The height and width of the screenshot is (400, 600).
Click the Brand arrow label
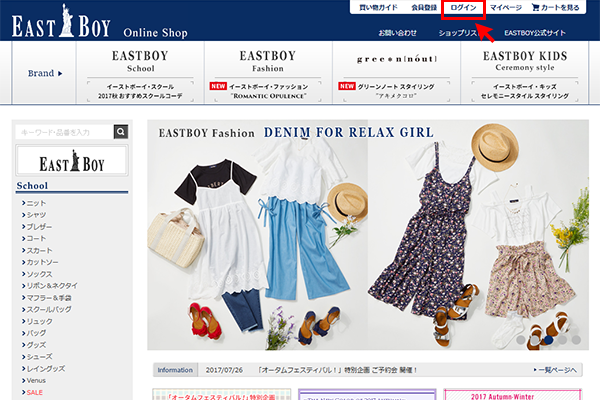click(x=45, y=73)
